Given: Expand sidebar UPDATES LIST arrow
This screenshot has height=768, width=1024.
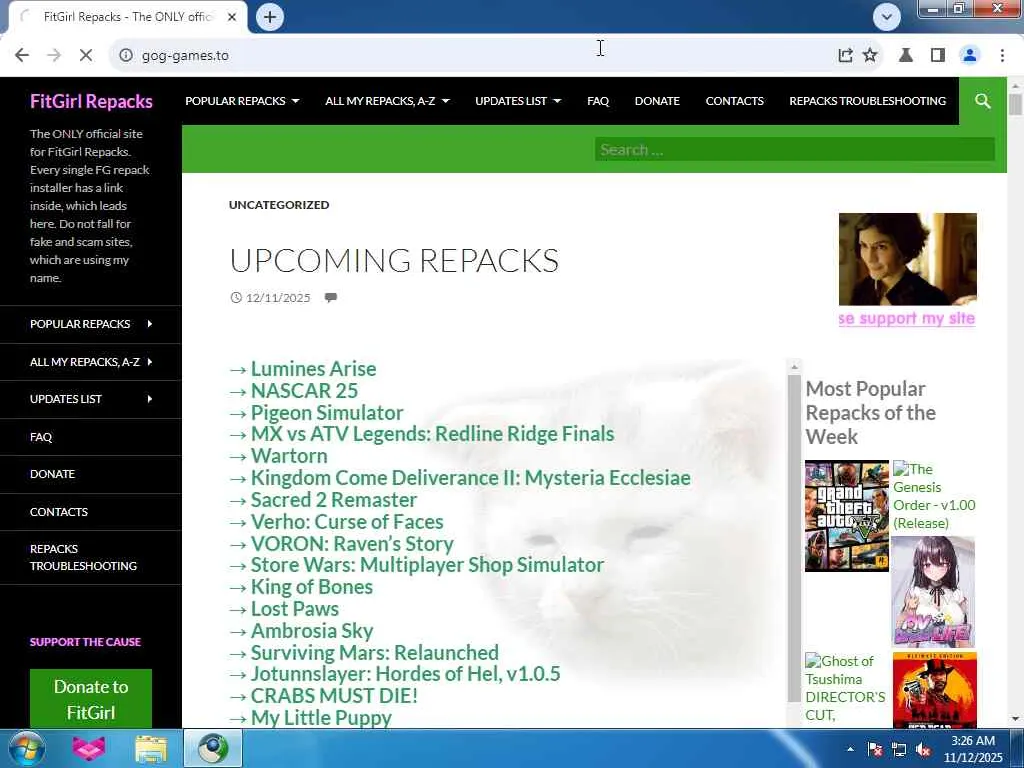Looking at the screenshot, I should pos(150,399).
